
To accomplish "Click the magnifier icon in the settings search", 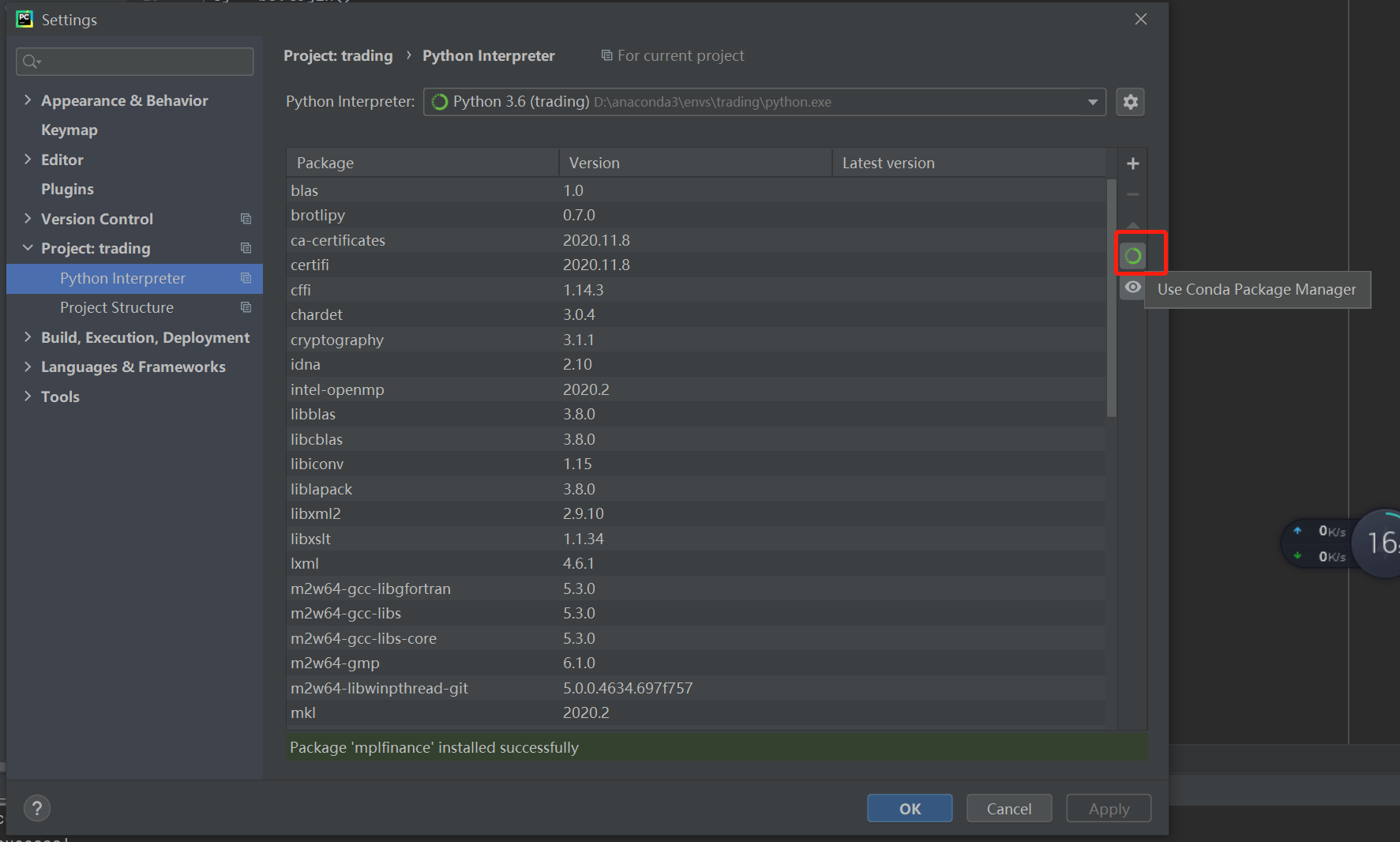I will [30, 61].
